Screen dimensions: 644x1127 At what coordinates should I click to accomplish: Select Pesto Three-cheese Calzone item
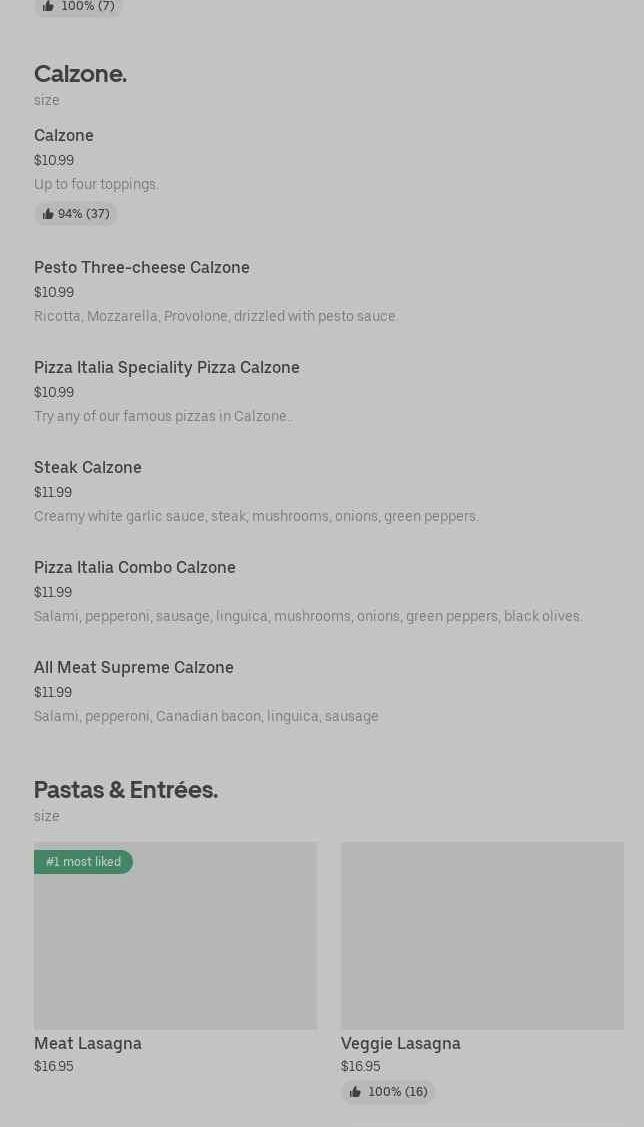(x=142, y=267)
